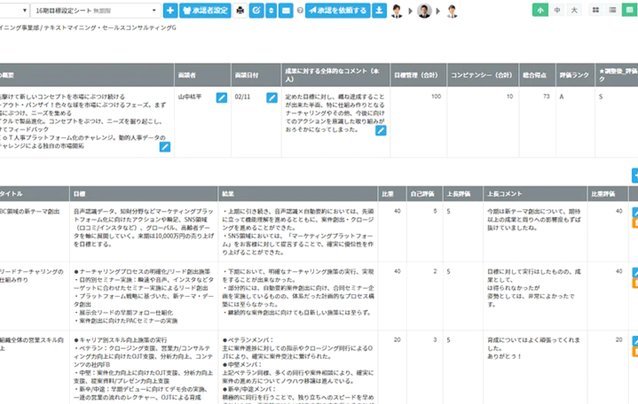Viewport: 638px width, 404px height.
Task: Click 評価ランク column header
Action: (x=575, y=75)
